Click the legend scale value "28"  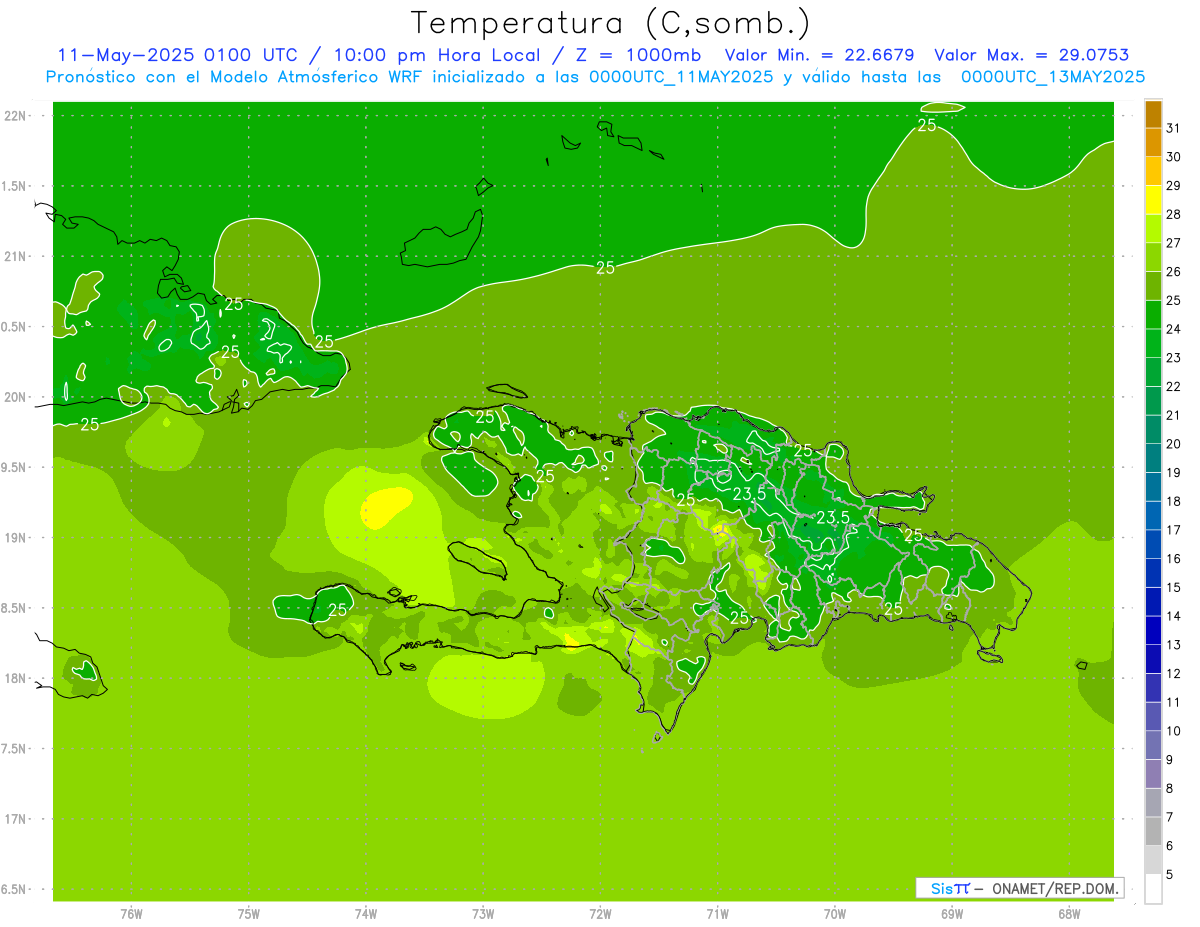coord(1174,214)
